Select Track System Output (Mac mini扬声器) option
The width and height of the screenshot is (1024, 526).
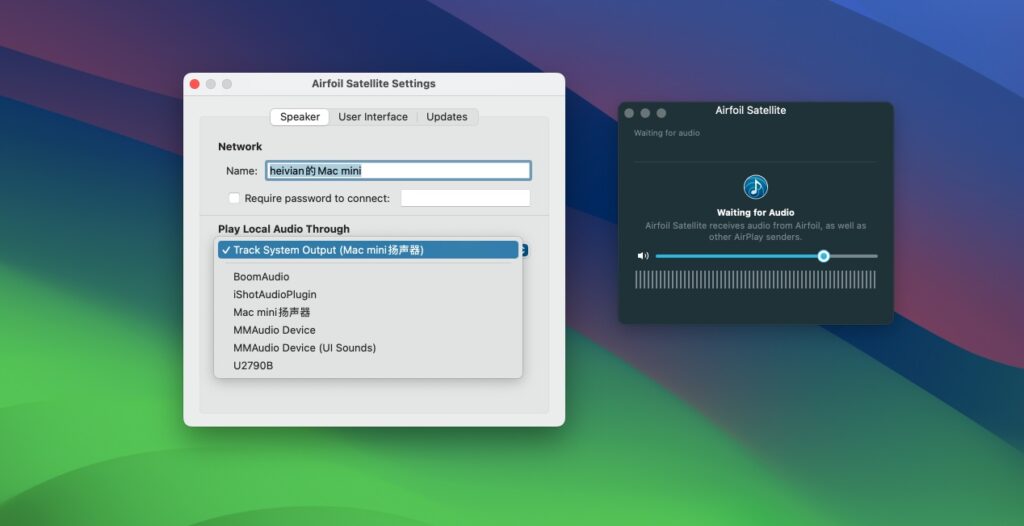(368, 250)
